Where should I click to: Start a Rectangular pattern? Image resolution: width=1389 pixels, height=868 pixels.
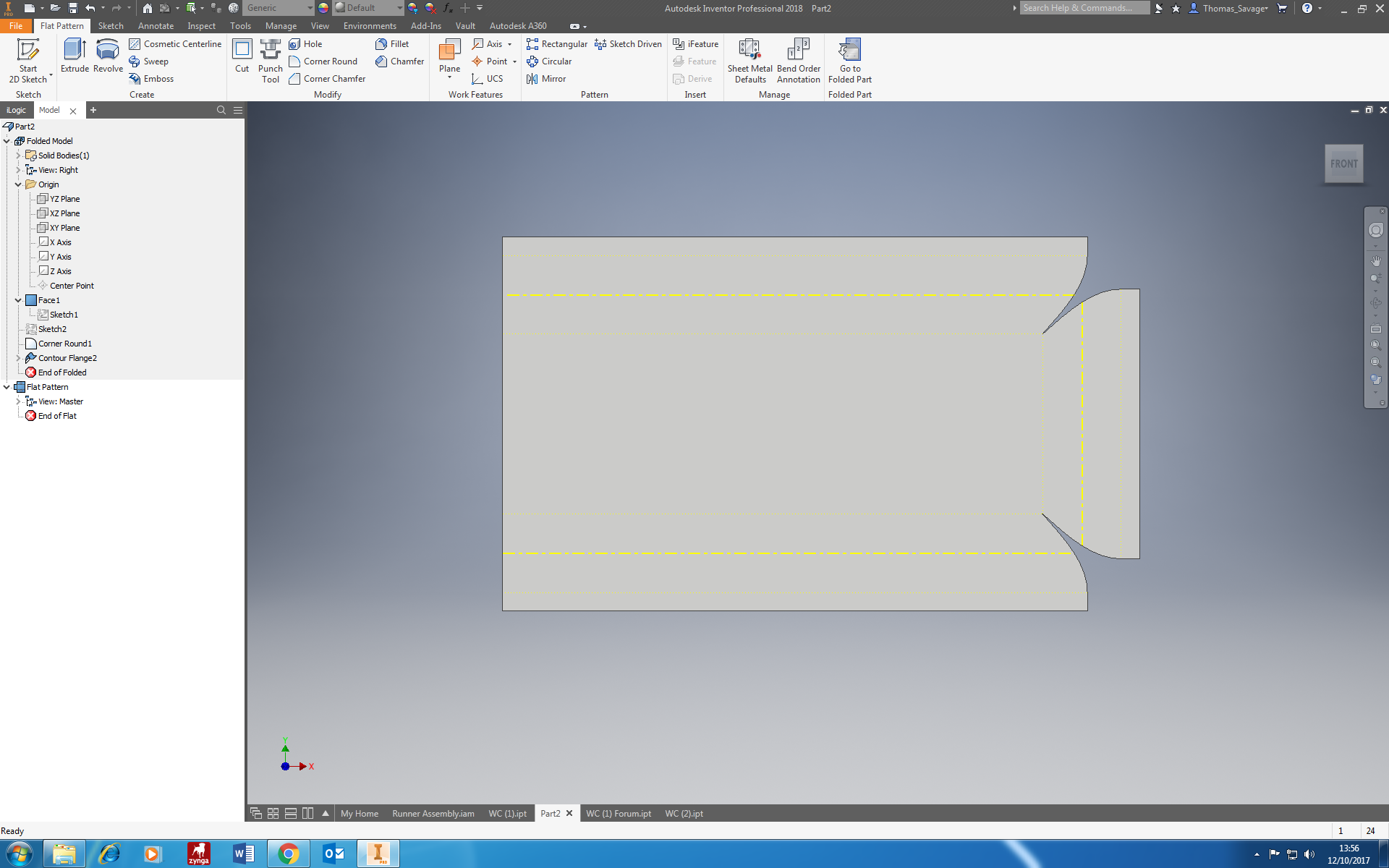coord(557,43)
